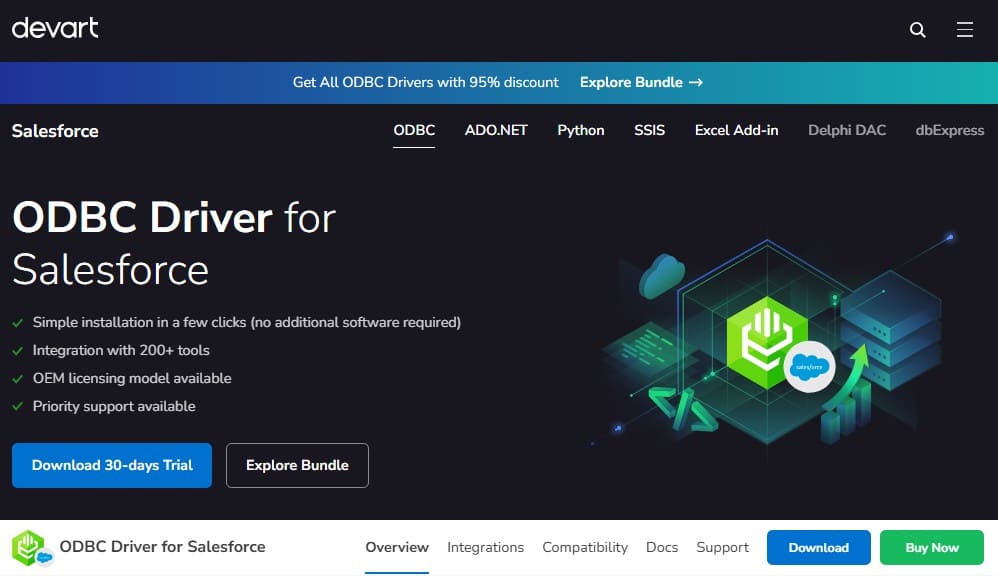
Task: Select the Excel Add-in tab
Action: tap(736, 130)
